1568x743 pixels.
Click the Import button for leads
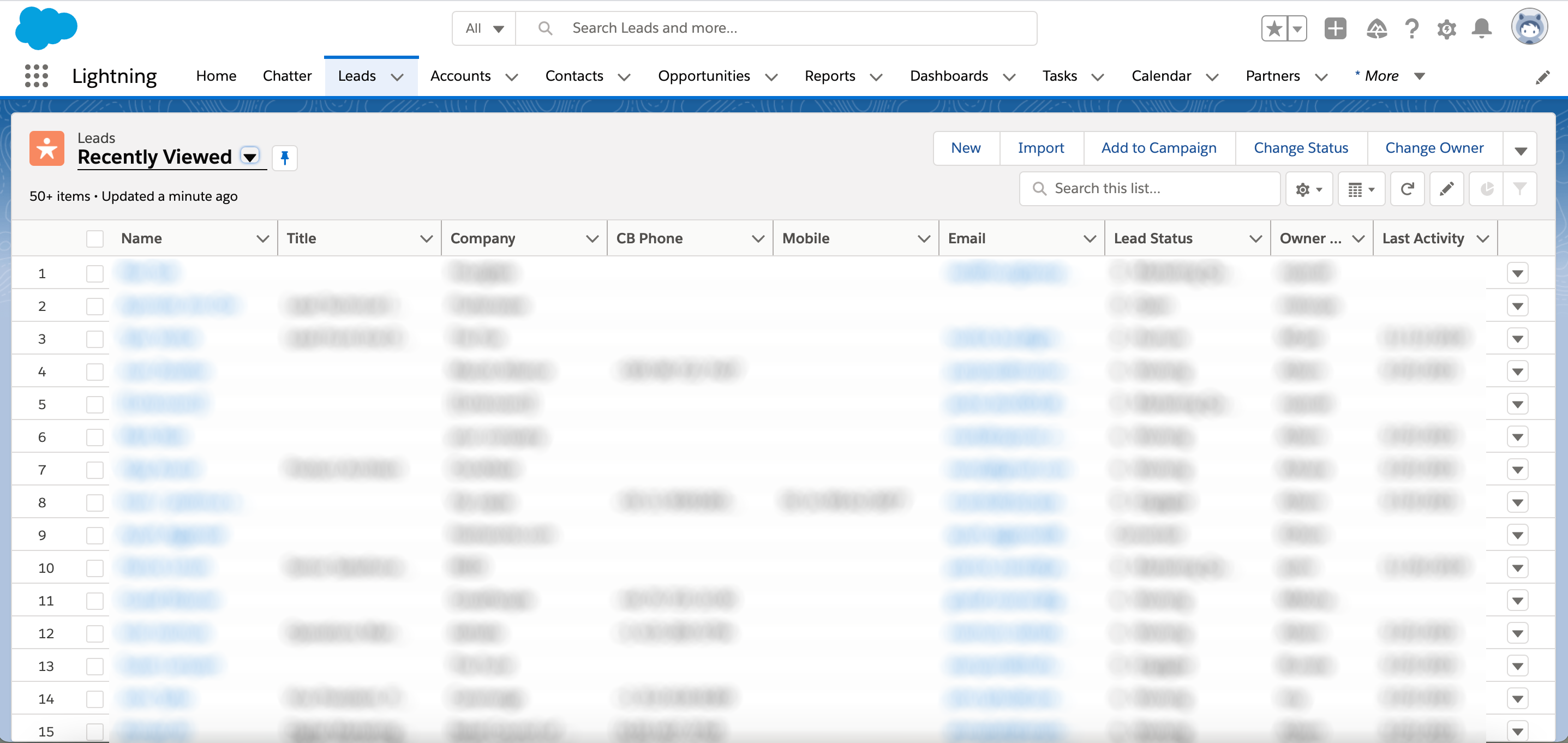pos(1040,147)
